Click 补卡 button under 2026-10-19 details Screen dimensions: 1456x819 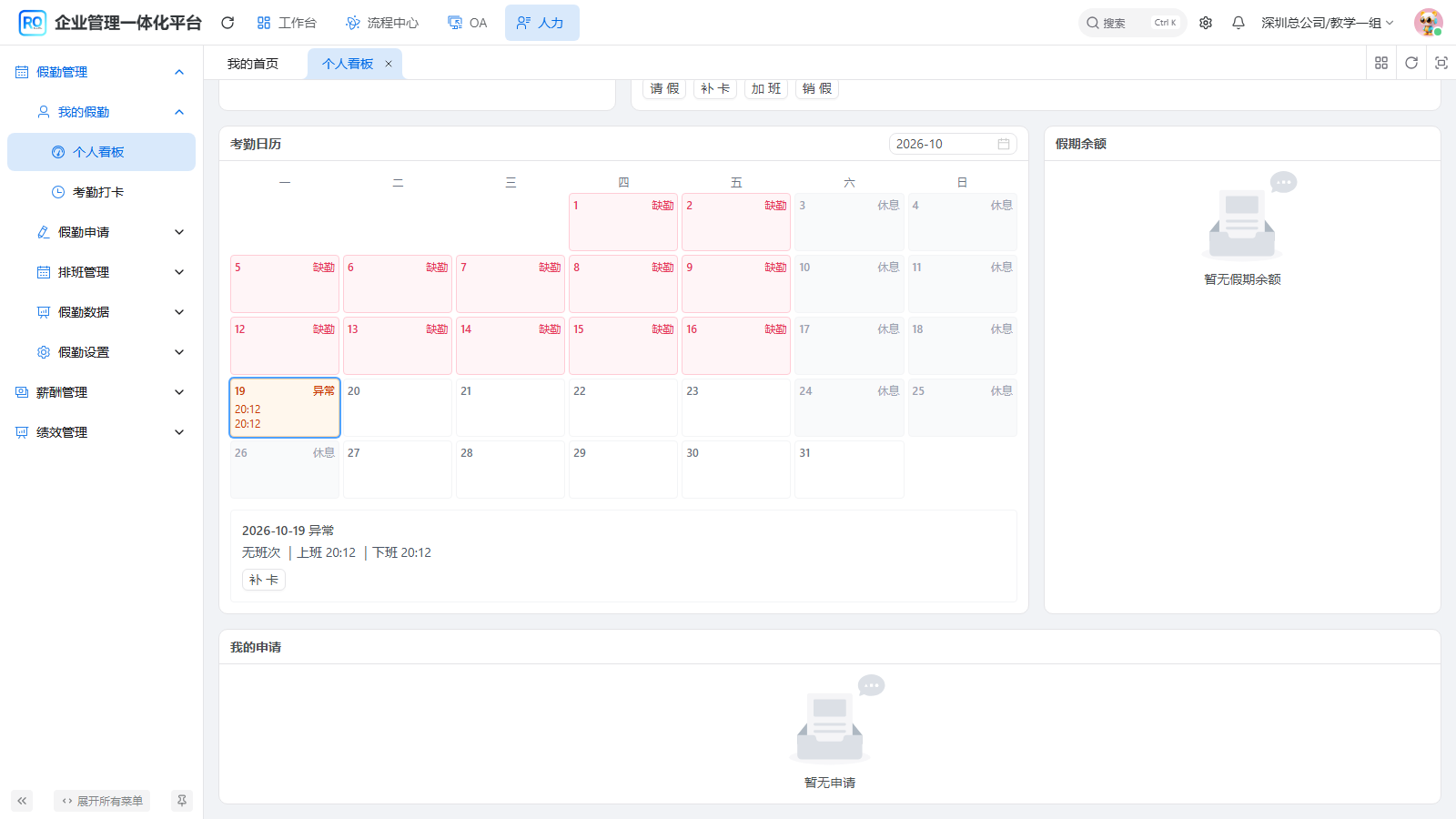264,580
